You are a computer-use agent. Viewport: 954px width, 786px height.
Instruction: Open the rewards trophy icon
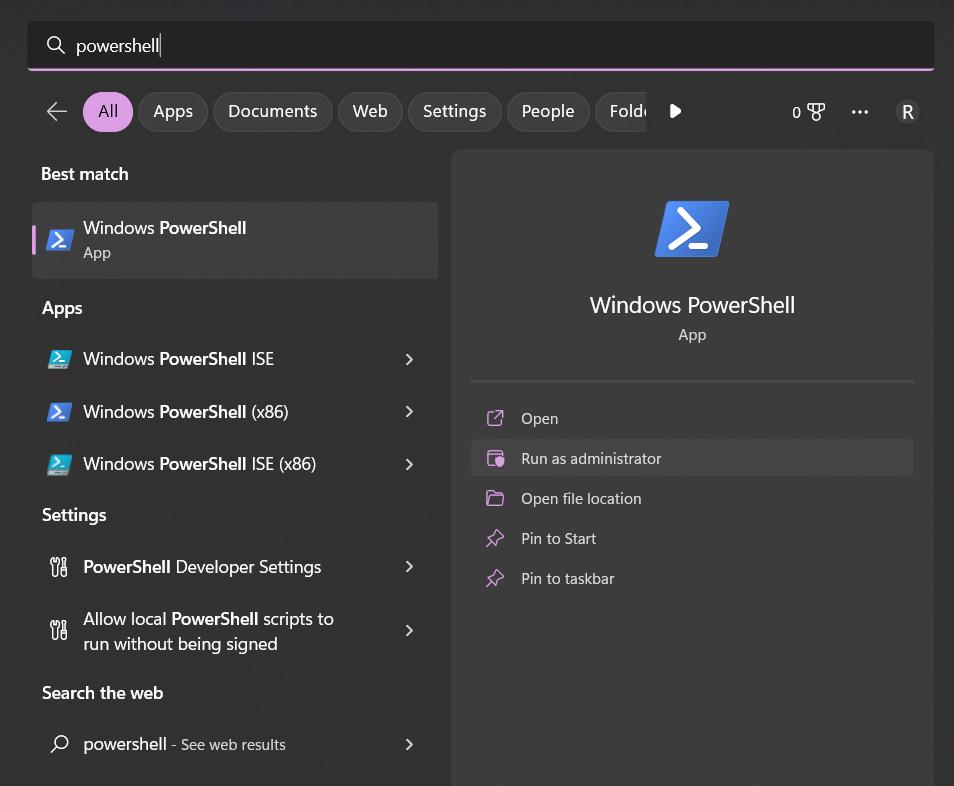pos(815,112)
